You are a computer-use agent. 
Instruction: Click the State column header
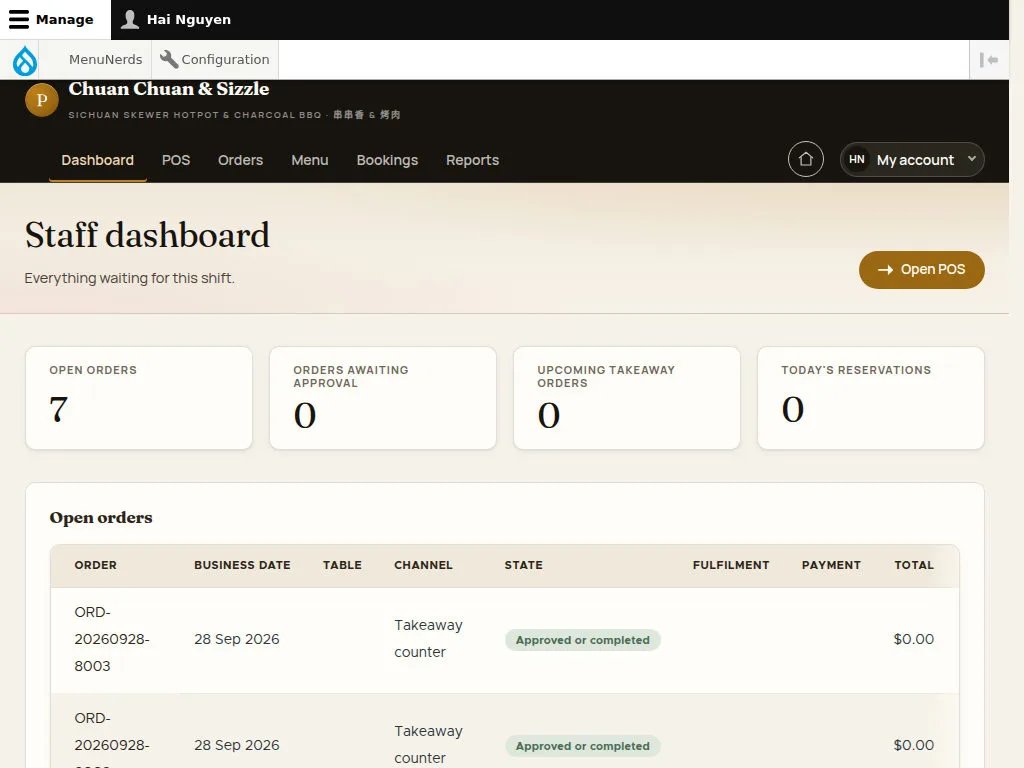(x=524, y=566)
